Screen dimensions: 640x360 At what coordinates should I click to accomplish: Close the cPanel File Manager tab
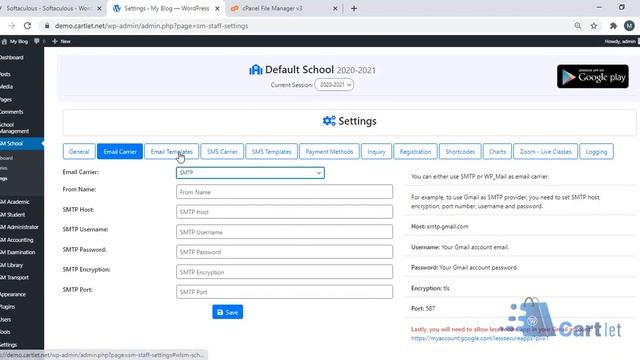click(x=335, y=8)
